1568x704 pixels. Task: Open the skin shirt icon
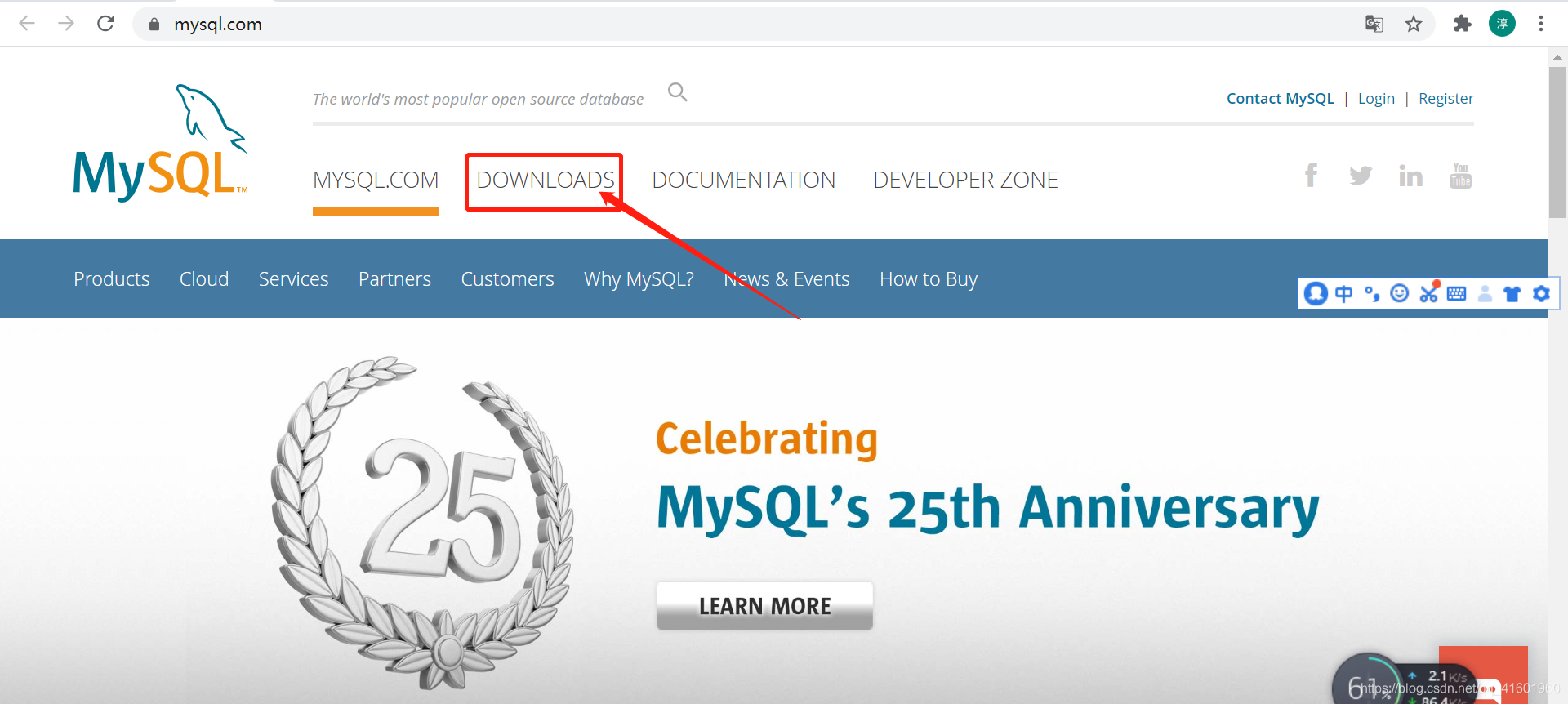1512,294
